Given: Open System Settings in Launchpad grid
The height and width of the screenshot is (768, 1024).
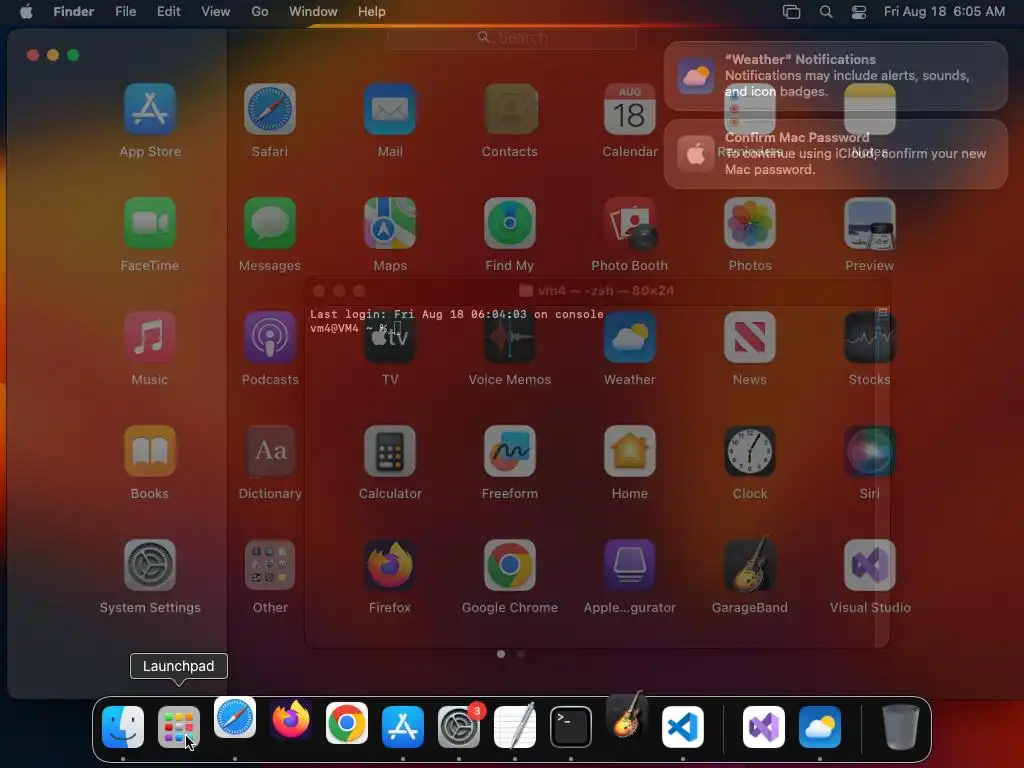Looking at the screenshot, I should (x=150, y=565).
